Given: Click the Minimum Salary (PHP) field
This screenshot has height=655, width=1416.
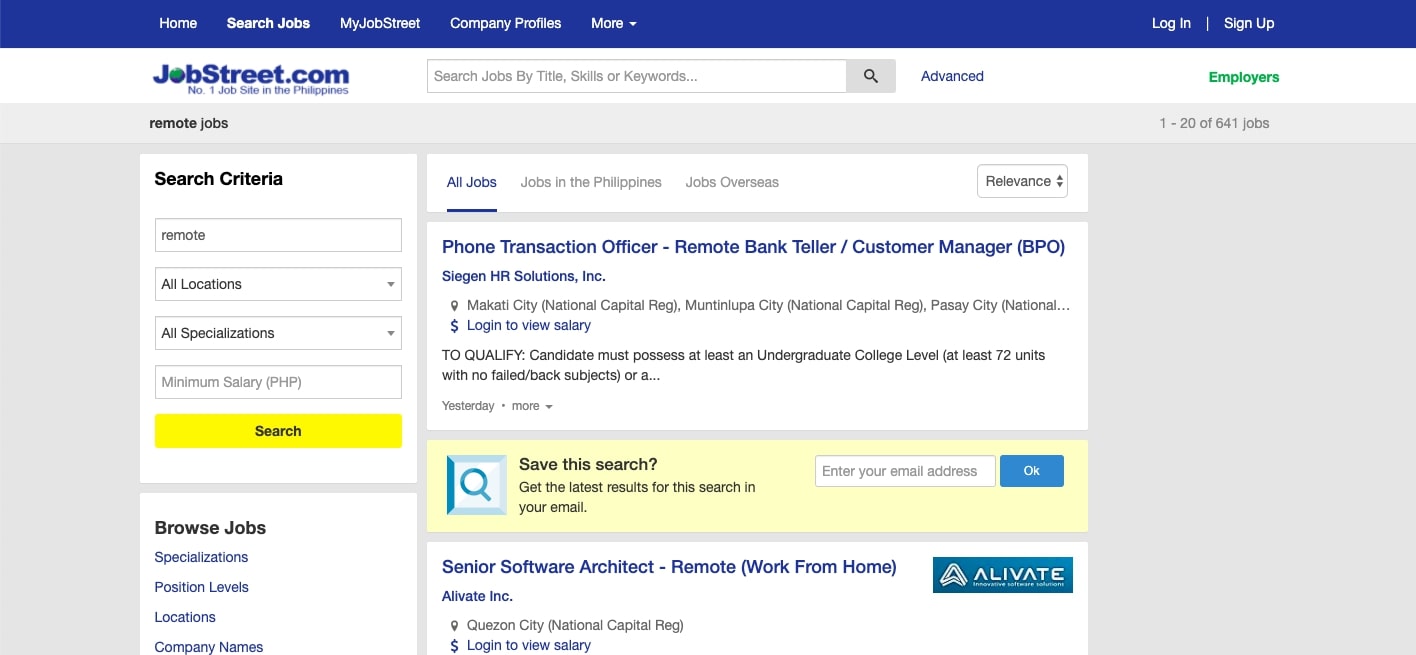Looking at the screenshot, I should click(278, 382).
